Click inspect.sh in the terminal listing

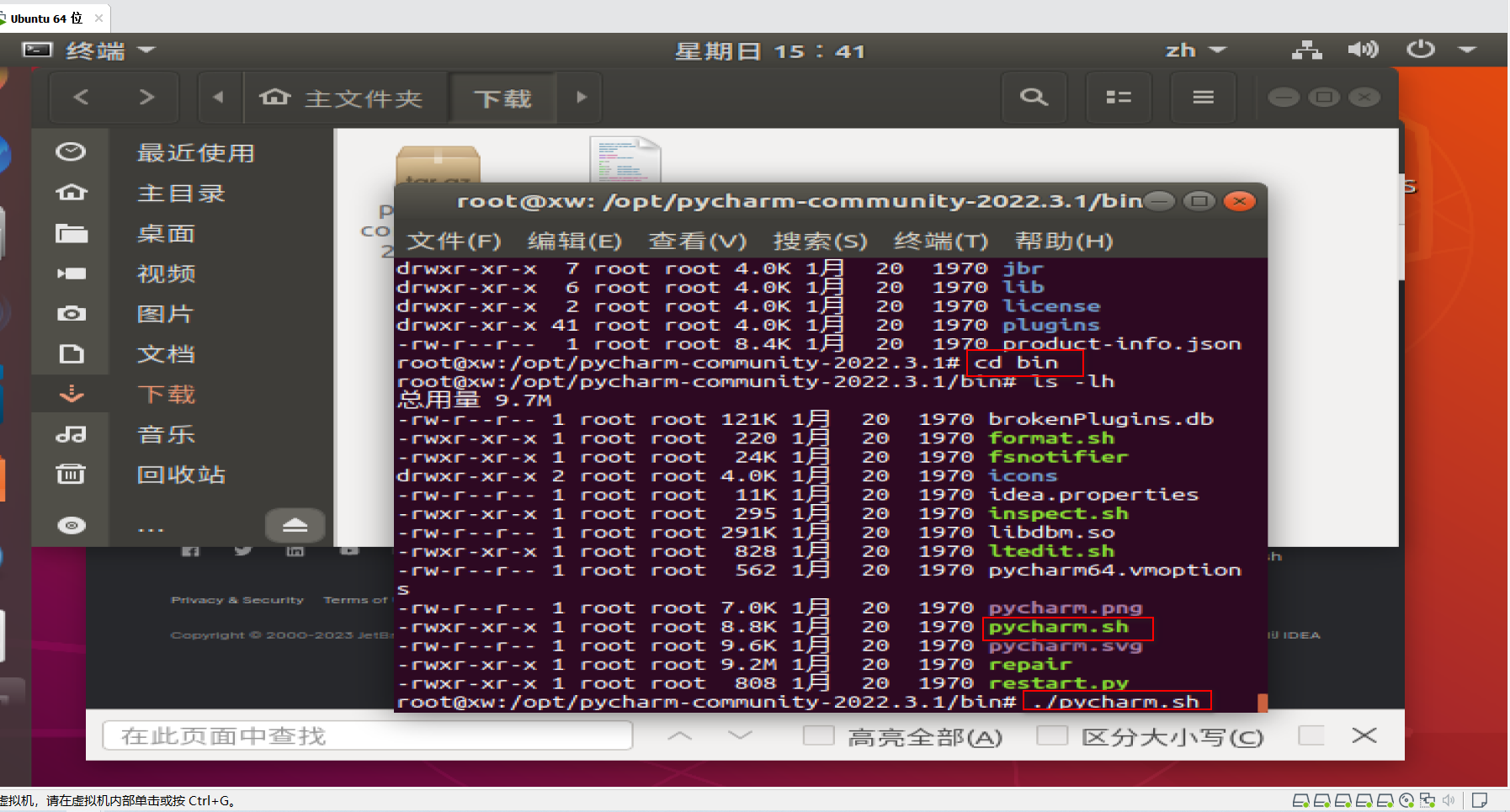click(1058, 513)
